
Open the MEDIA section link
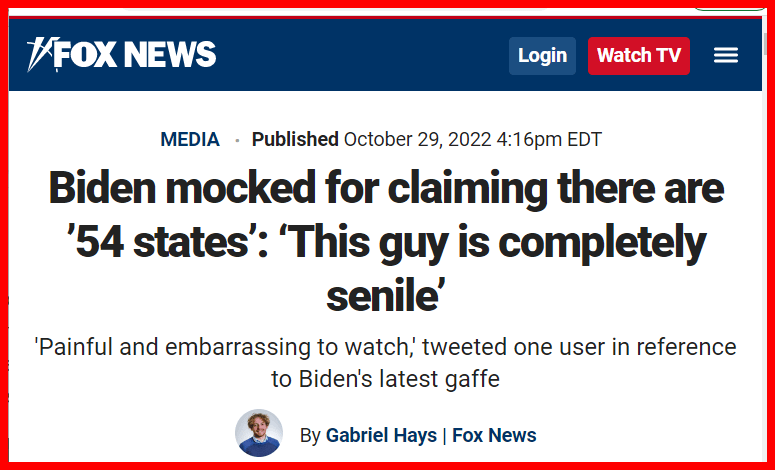190,140
